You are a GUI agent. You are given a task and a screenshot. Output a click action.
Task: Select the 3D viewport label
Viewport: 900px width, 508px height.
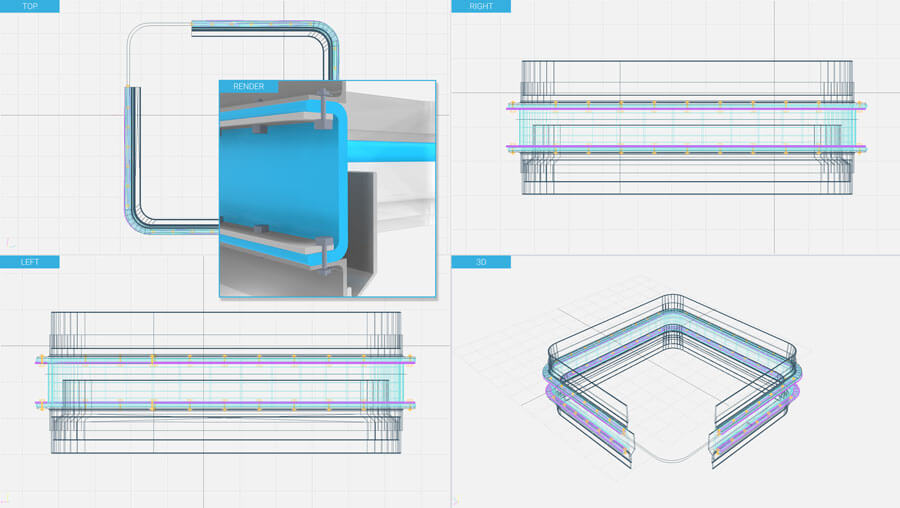click(x=481, y=262)
